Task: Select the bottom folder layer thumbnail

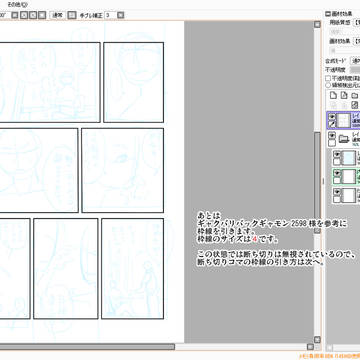Action: [349, 196]
